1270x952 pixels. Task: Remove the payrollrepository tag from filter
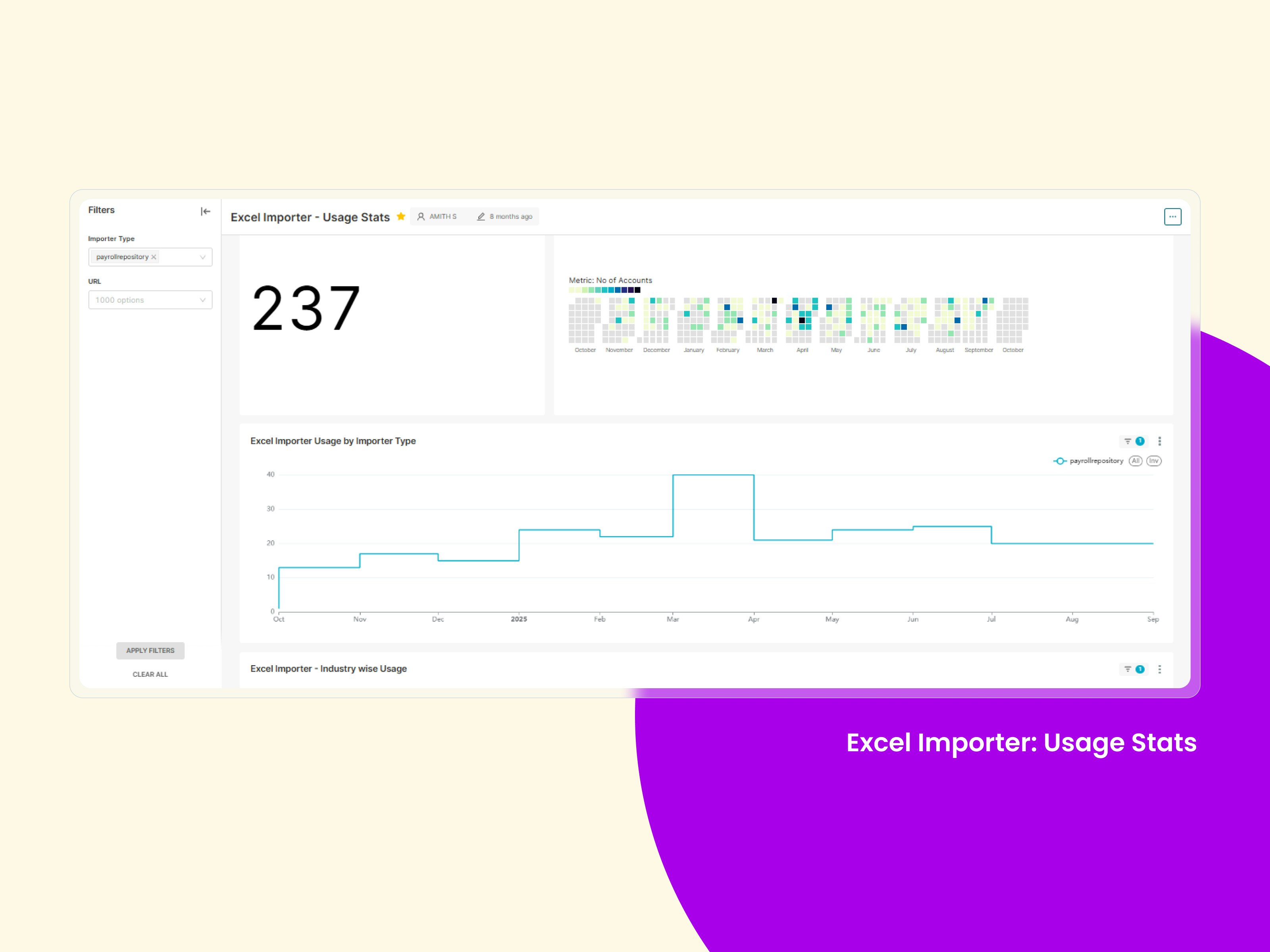coord(154,257)
